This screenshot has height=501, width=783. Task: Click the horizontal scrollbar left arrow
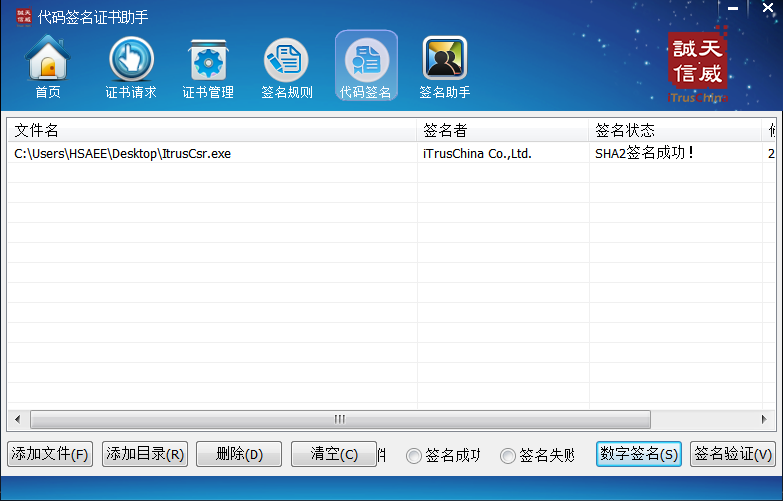[x=18, y=420]
